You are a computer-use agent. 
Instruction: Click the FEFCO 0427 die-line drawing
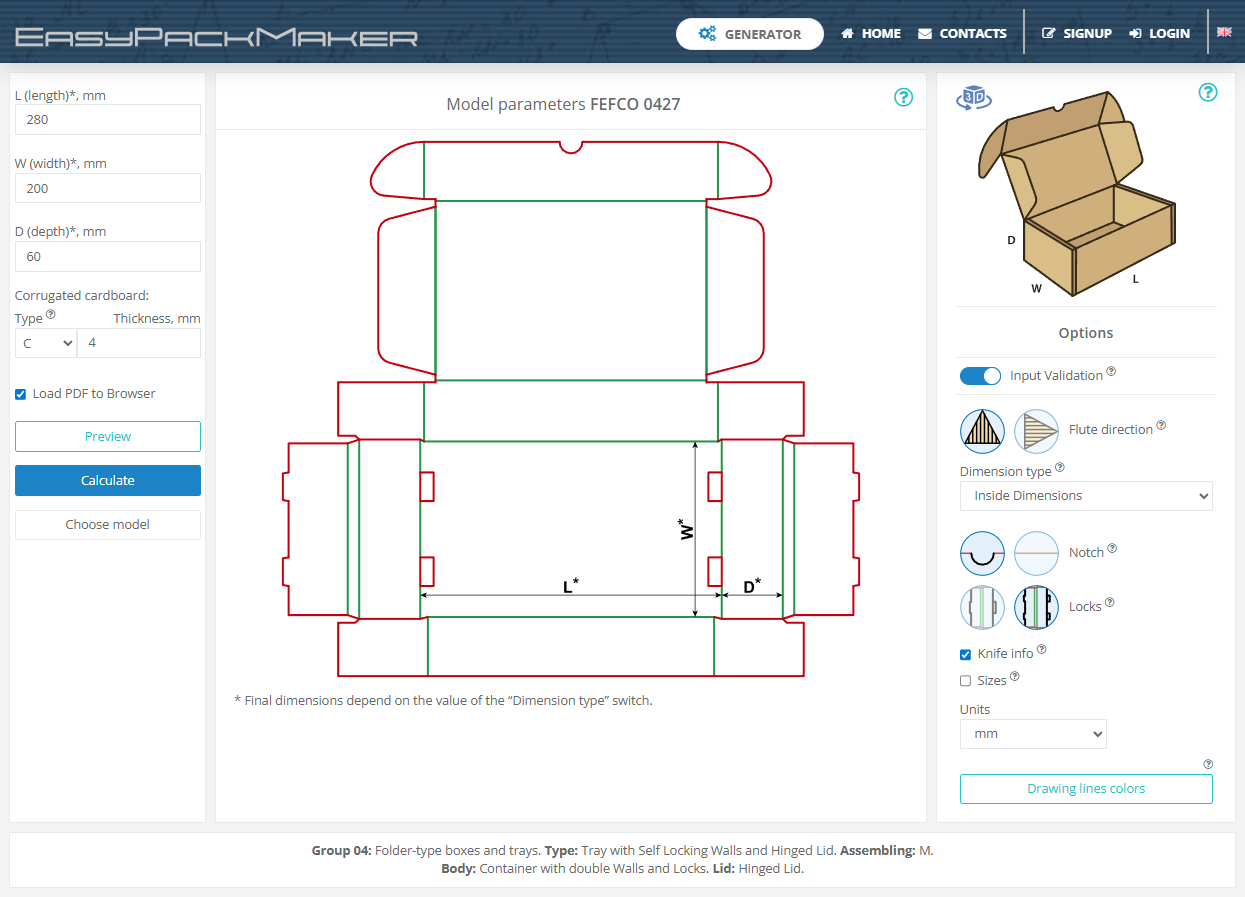click(570, 409)
